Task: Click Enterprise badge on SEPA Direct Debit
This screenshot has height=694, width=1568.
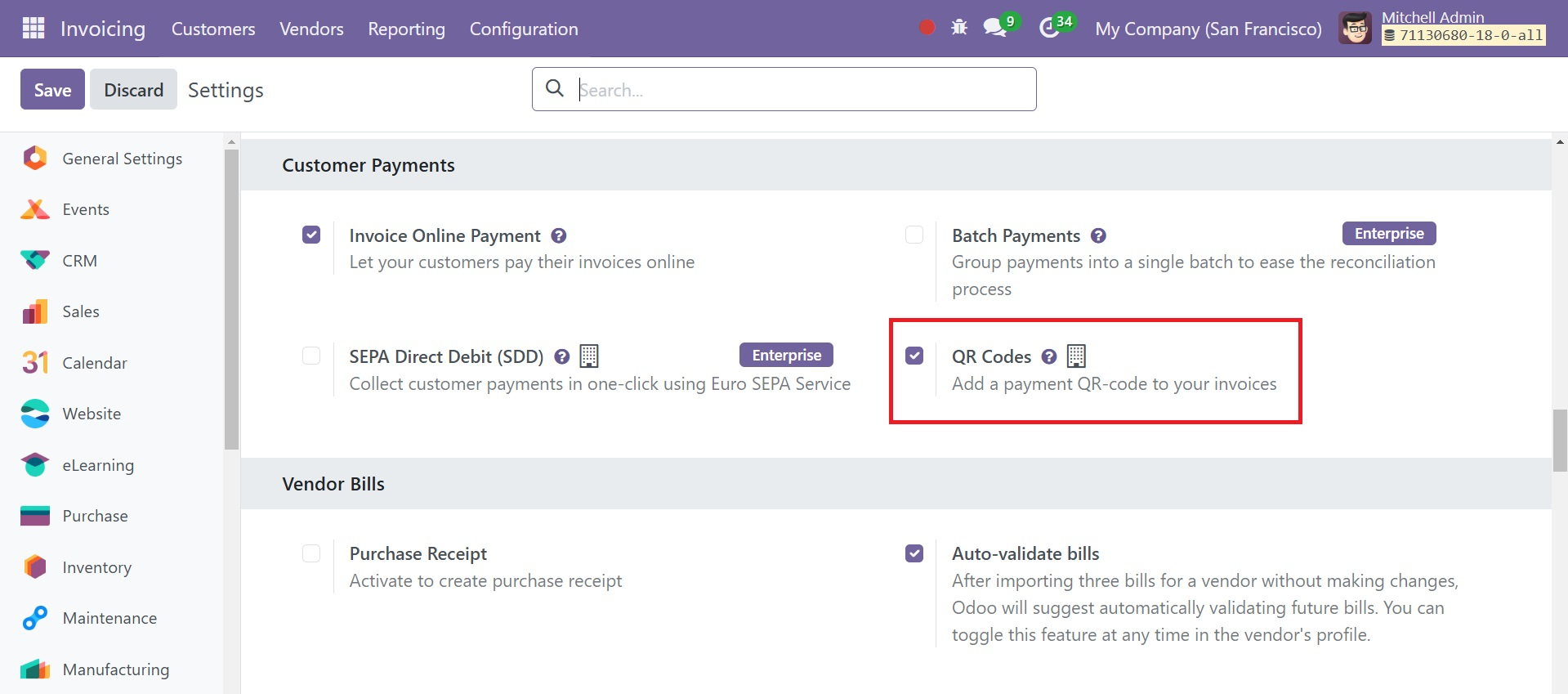Action: [786, 355]
